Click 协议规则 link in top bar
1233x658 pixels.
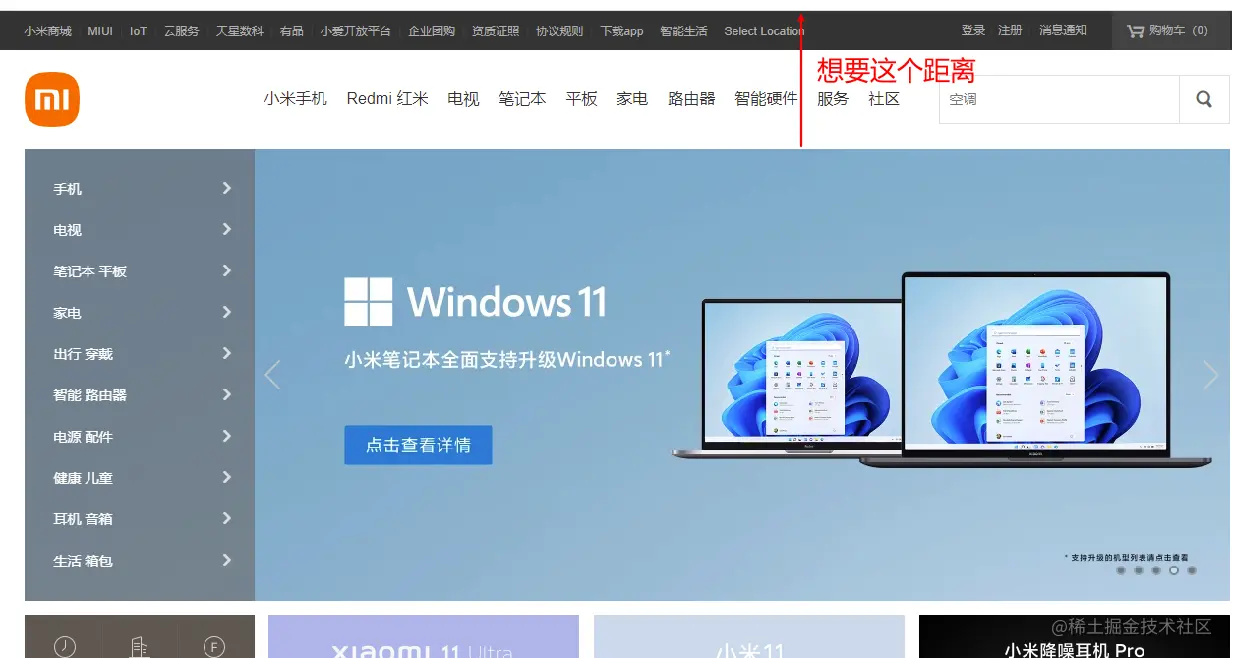560,31
